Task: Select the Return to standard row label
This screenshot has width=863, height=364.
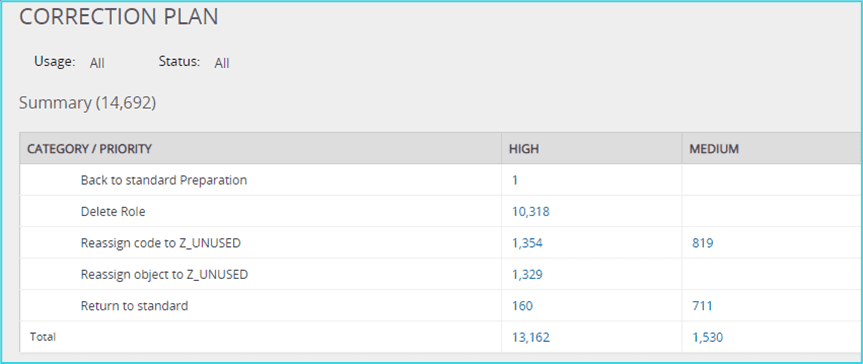Action: (x=134, y=306)
